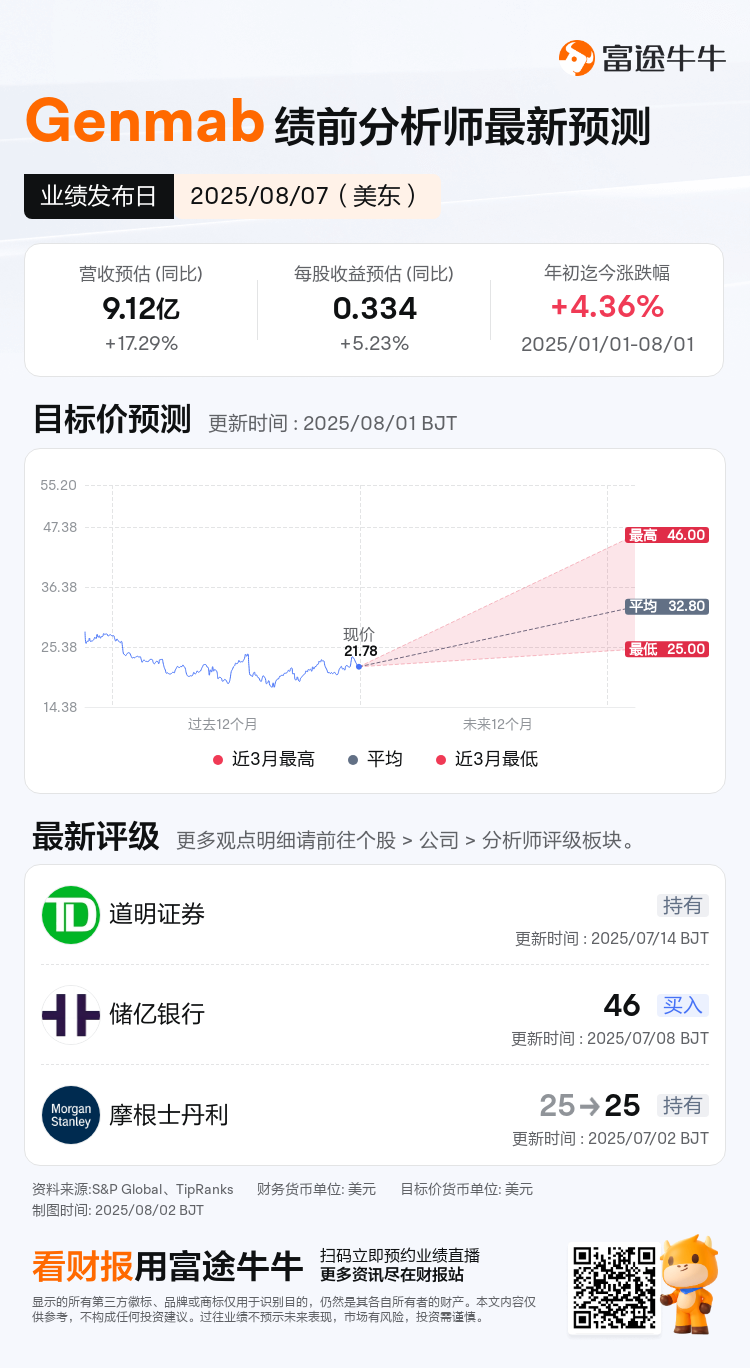
Task: Click the 资料来源:S&P Global、TipRanks text
Action: point(133,1189)
